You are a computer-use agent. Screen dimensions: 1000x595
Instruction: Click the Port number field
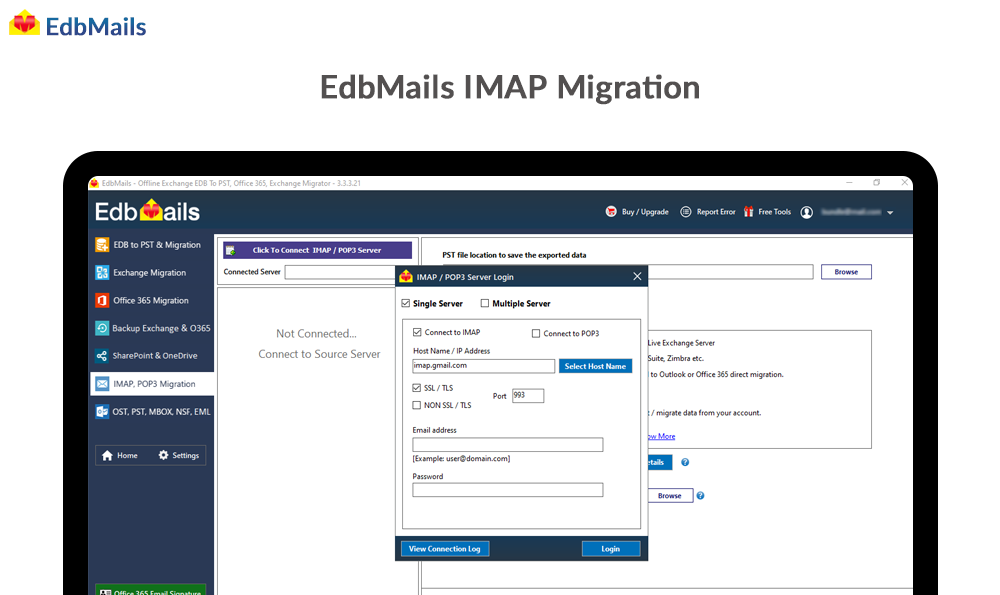point(528,395)
